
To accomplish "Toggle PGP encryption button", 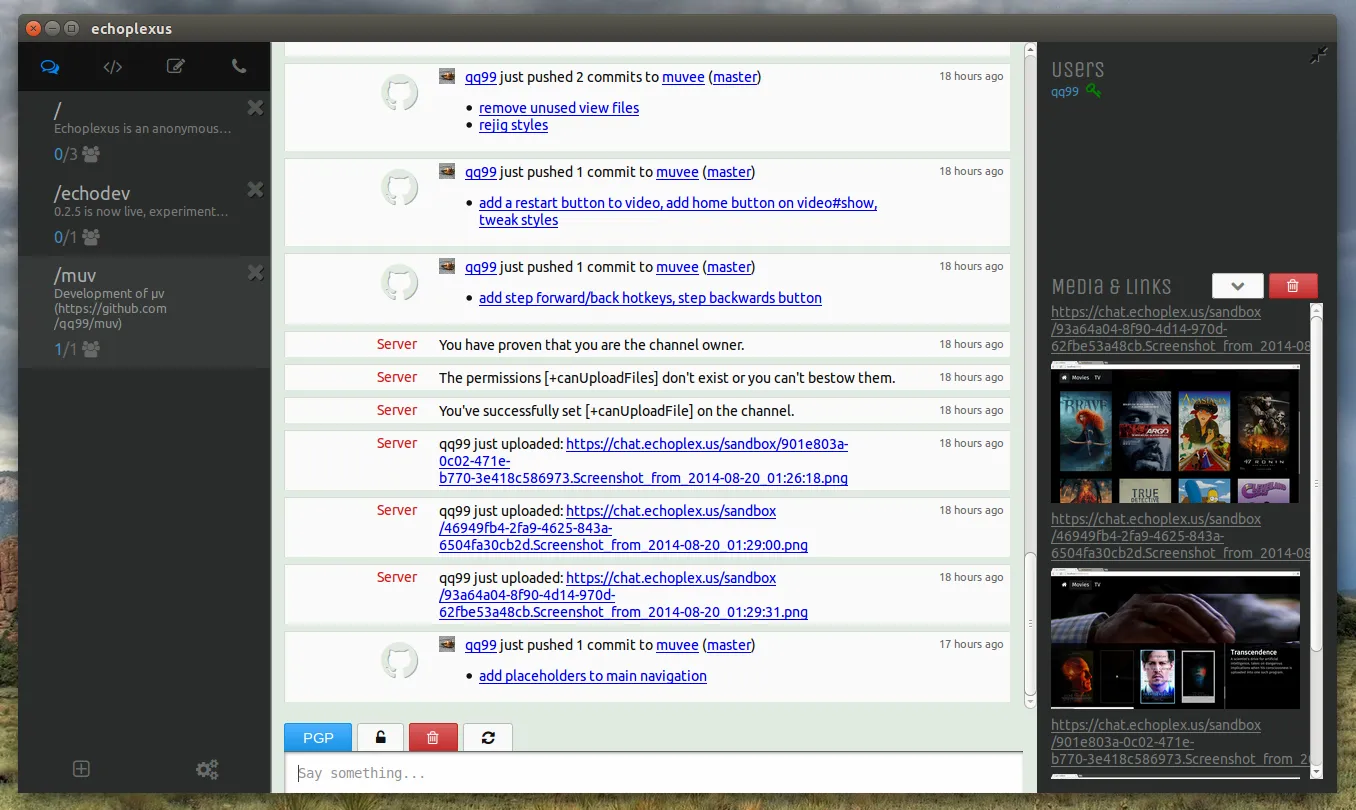I will (x=318, y=737).
